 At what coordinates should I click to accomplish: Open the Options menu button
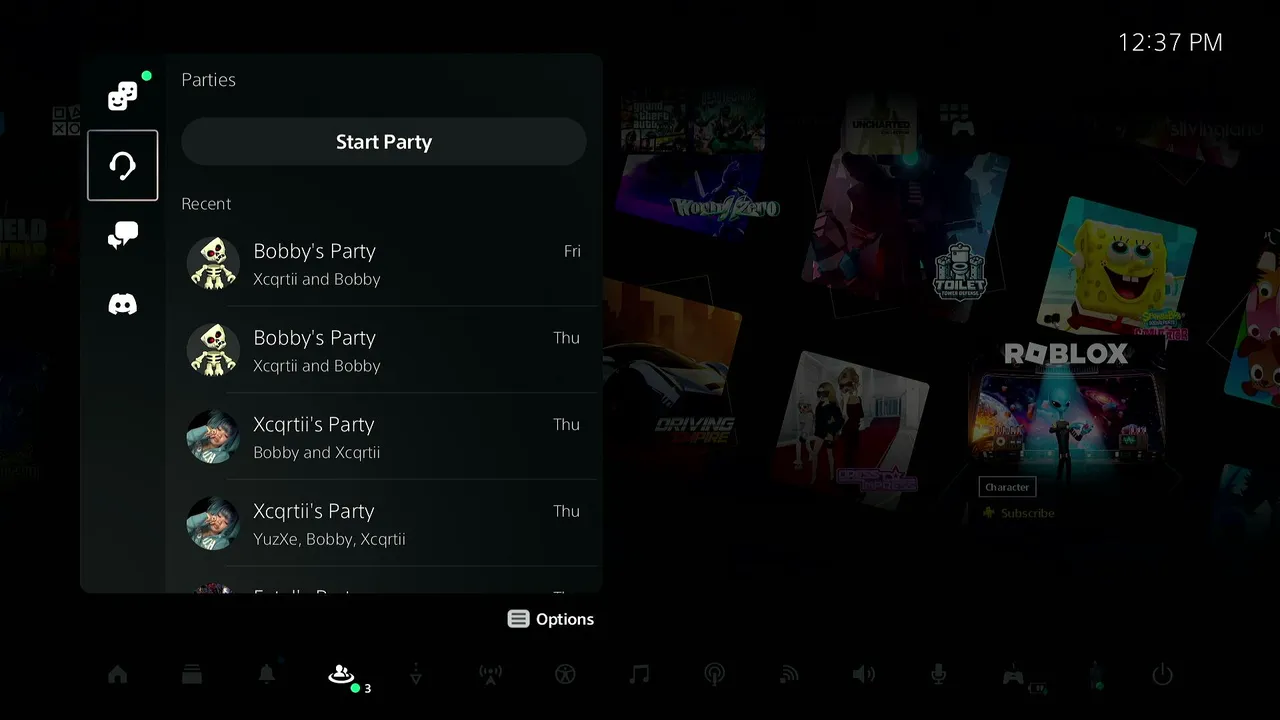551,619
